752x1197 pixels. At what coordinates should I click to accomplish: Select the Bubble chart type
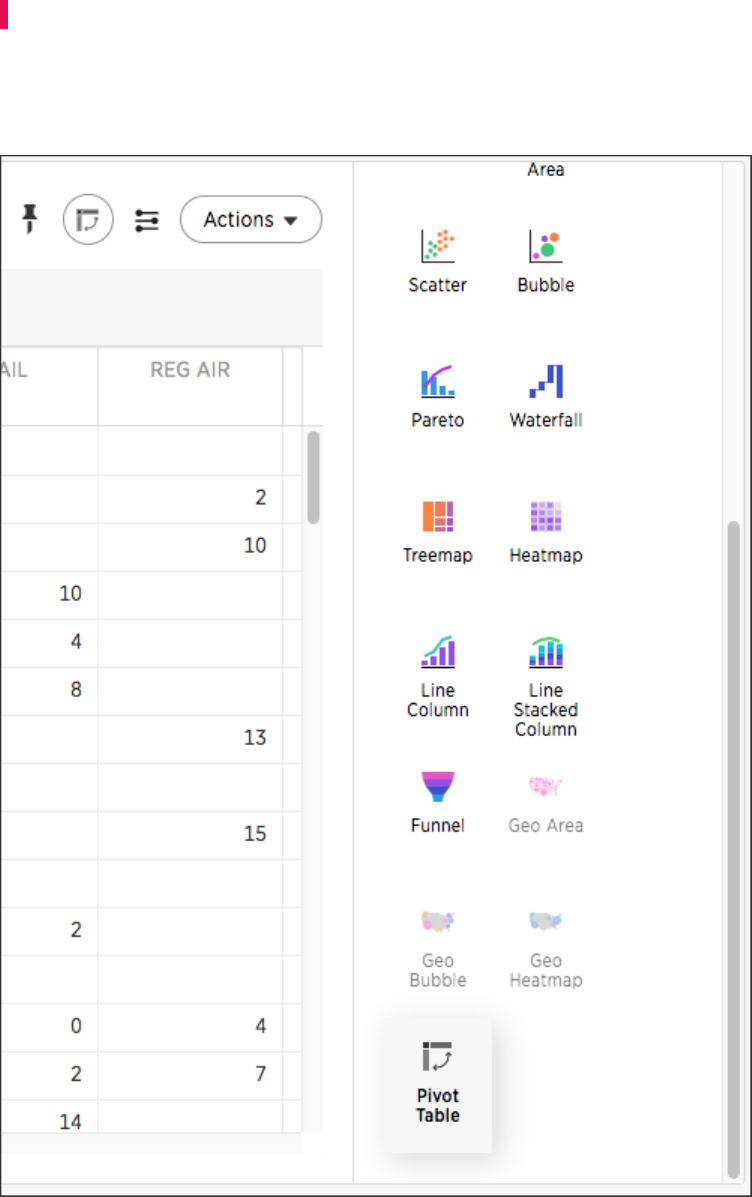[546, 261]
